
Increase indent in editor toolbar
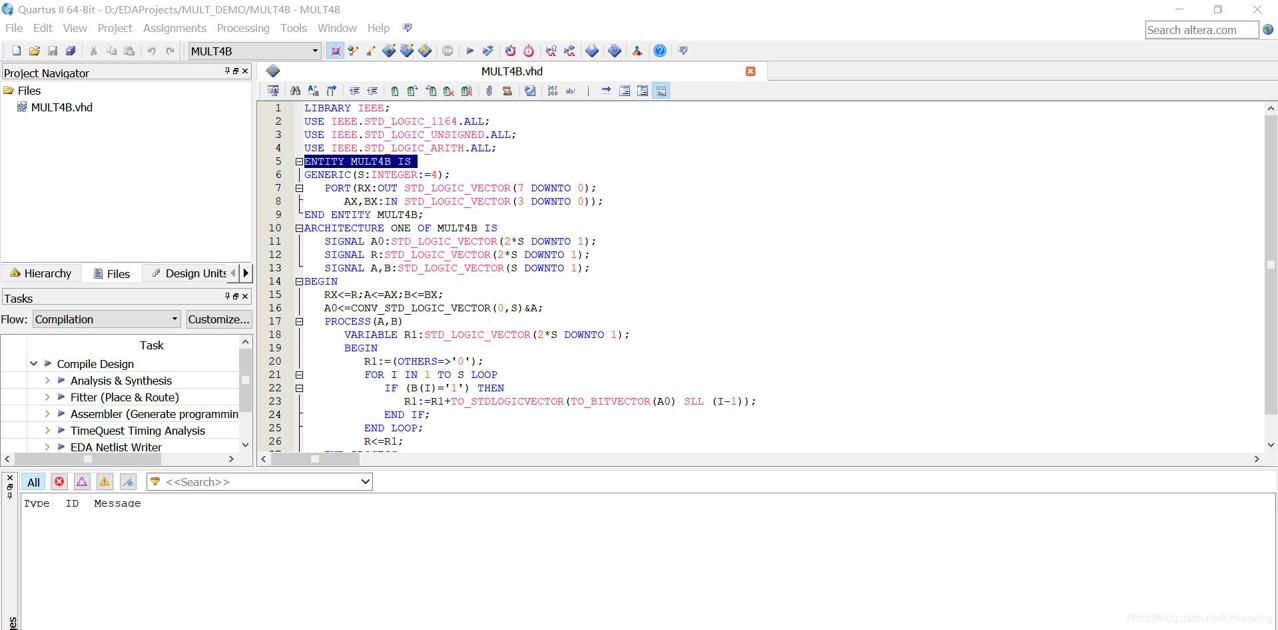[354, 91]
